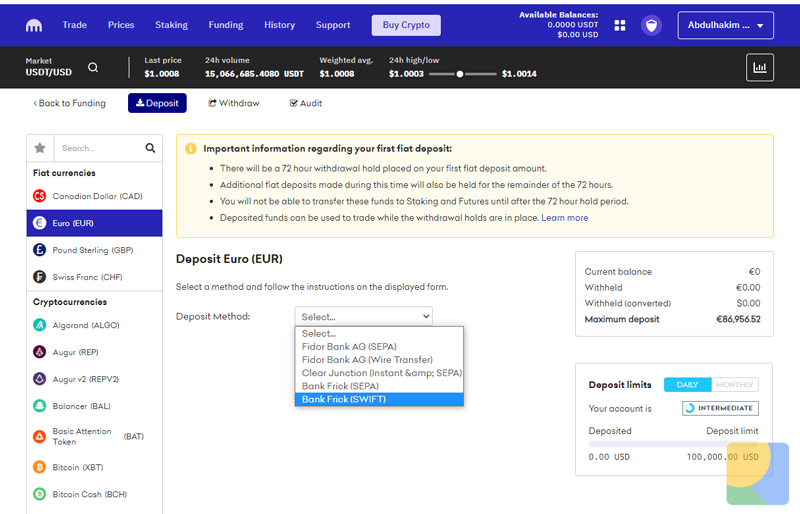
Task: Choose Fidor Bank AG (Wire Transfer) option
Action: (379, 360)
